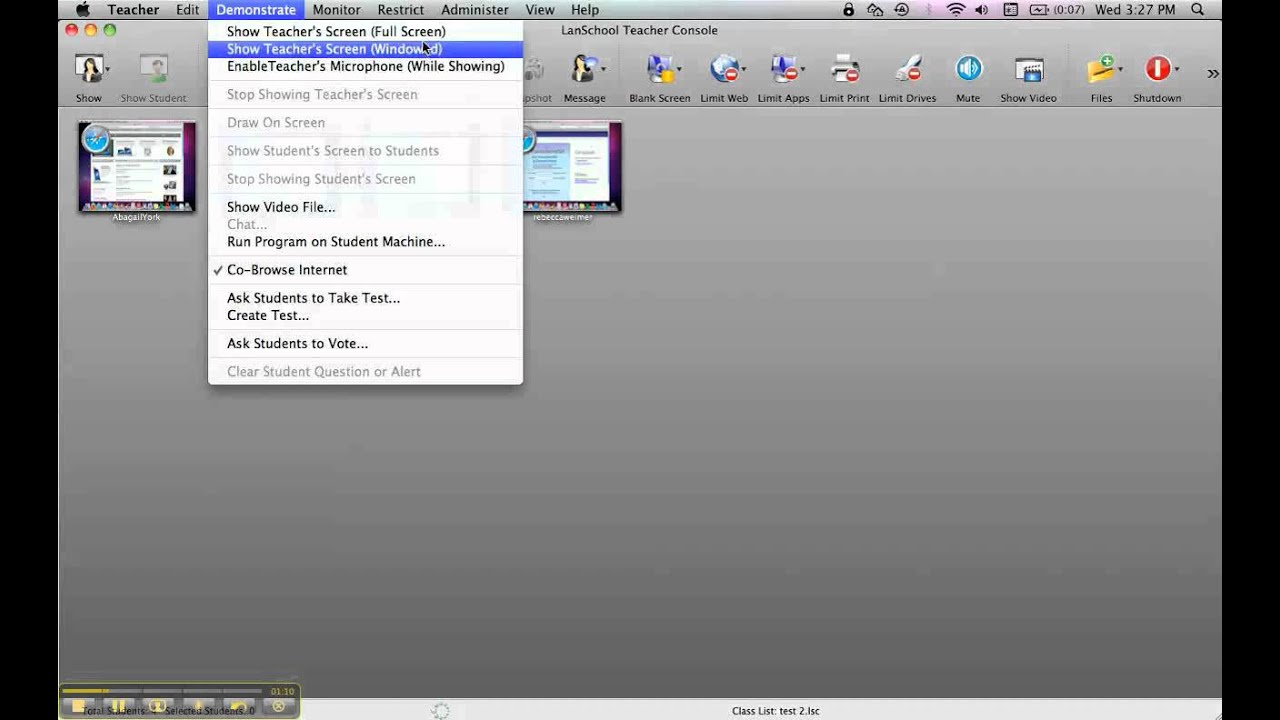Click the Show teacher screen toolbar icon
1280x720 pixels.
tap(89, 69)
